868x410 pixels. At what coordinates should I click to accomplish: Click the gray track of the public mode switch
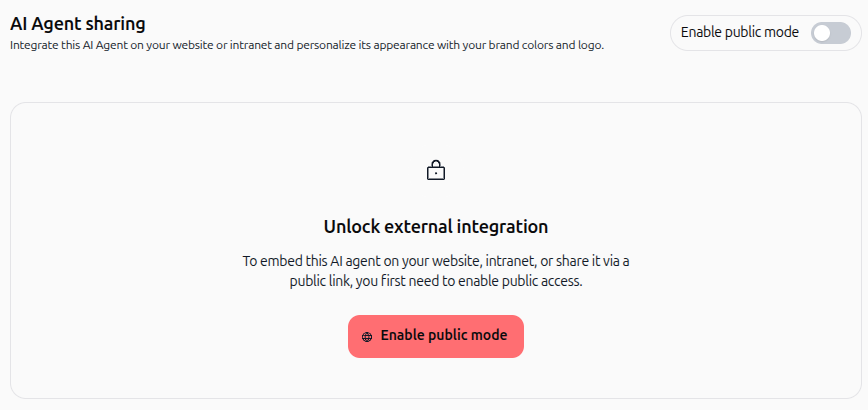(x=841, y=33)
